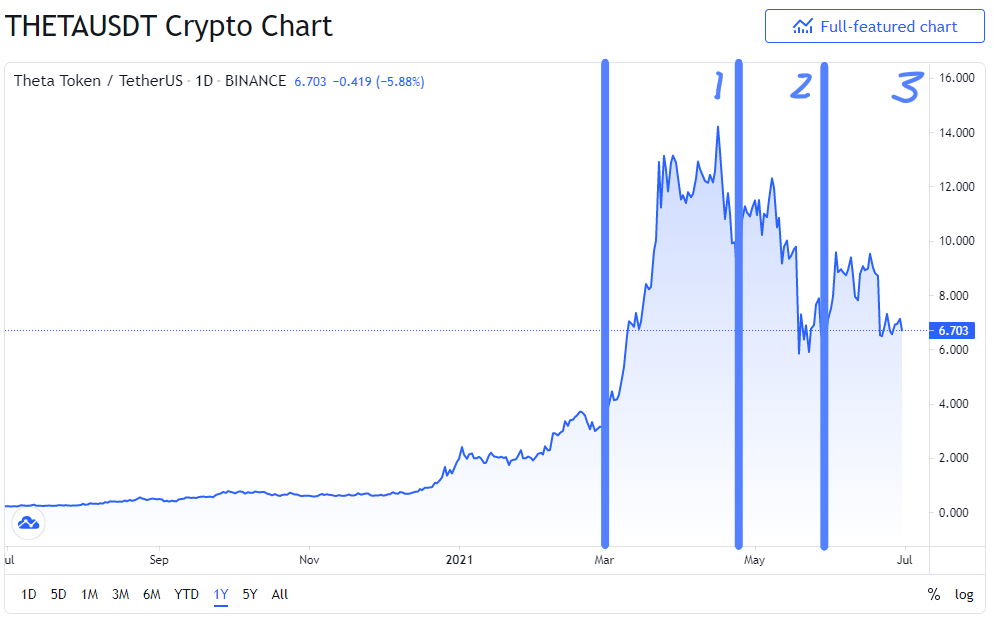The height and width of the screenshot is (633, 994).
Task: Show the 5Y time range
Action: (250, 594)
